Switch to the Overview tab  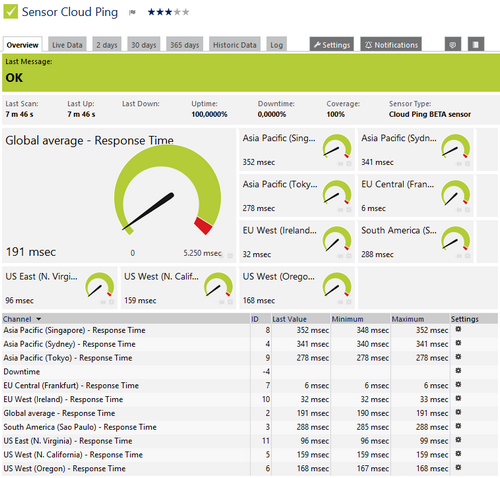tap(22, 45)
